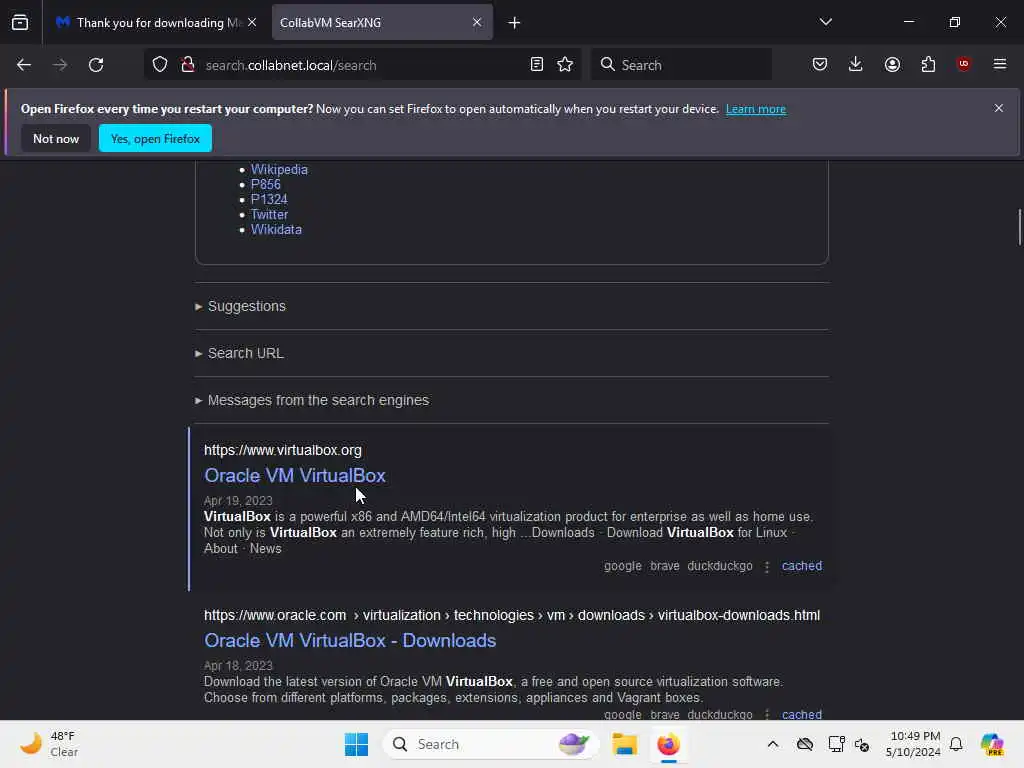
Task: Open File Explorer from taskbar
Action: 624,744
